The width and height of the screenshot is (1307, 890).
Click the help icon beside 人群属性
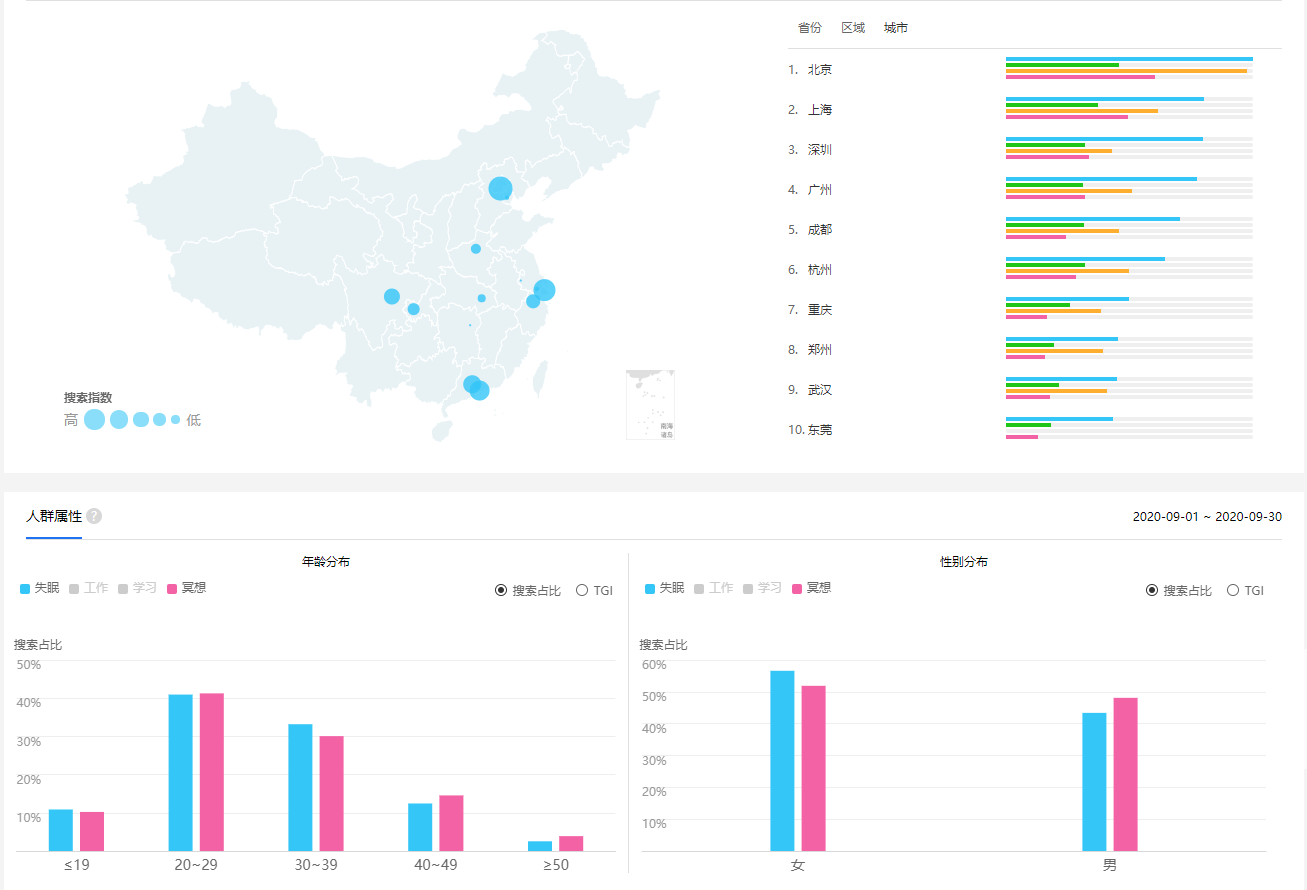tap(94, 516)
